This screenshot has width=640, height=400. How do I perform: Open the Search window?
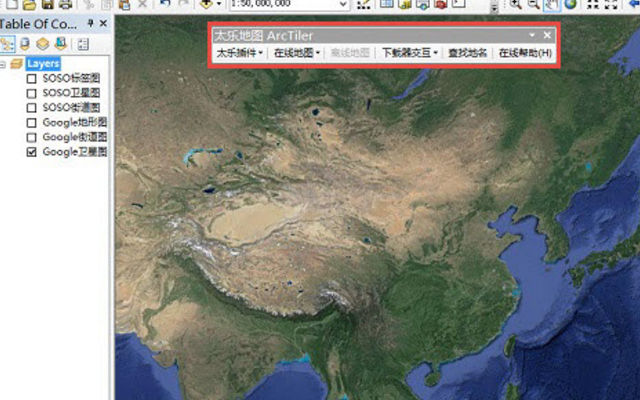(x=423, y=4)
